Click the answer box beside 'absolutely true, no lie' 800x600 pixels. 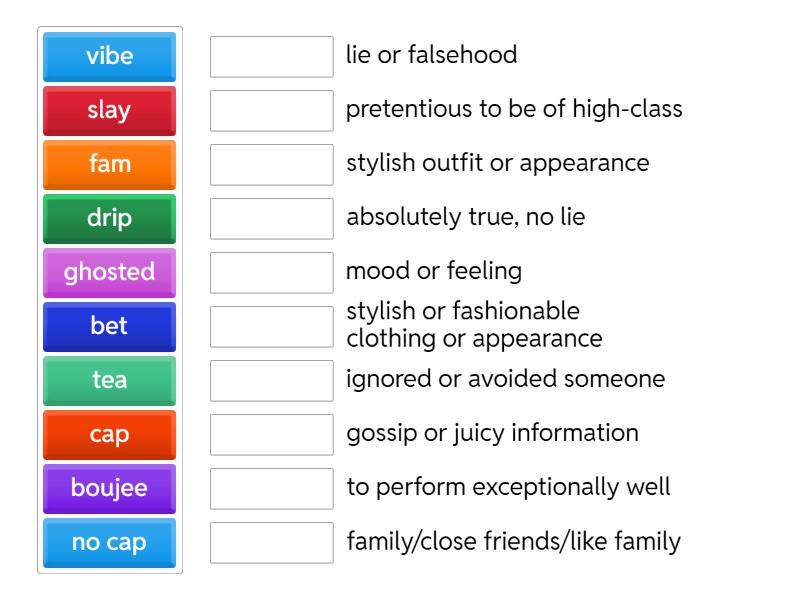pyautogui.click(x=271, y=218)
